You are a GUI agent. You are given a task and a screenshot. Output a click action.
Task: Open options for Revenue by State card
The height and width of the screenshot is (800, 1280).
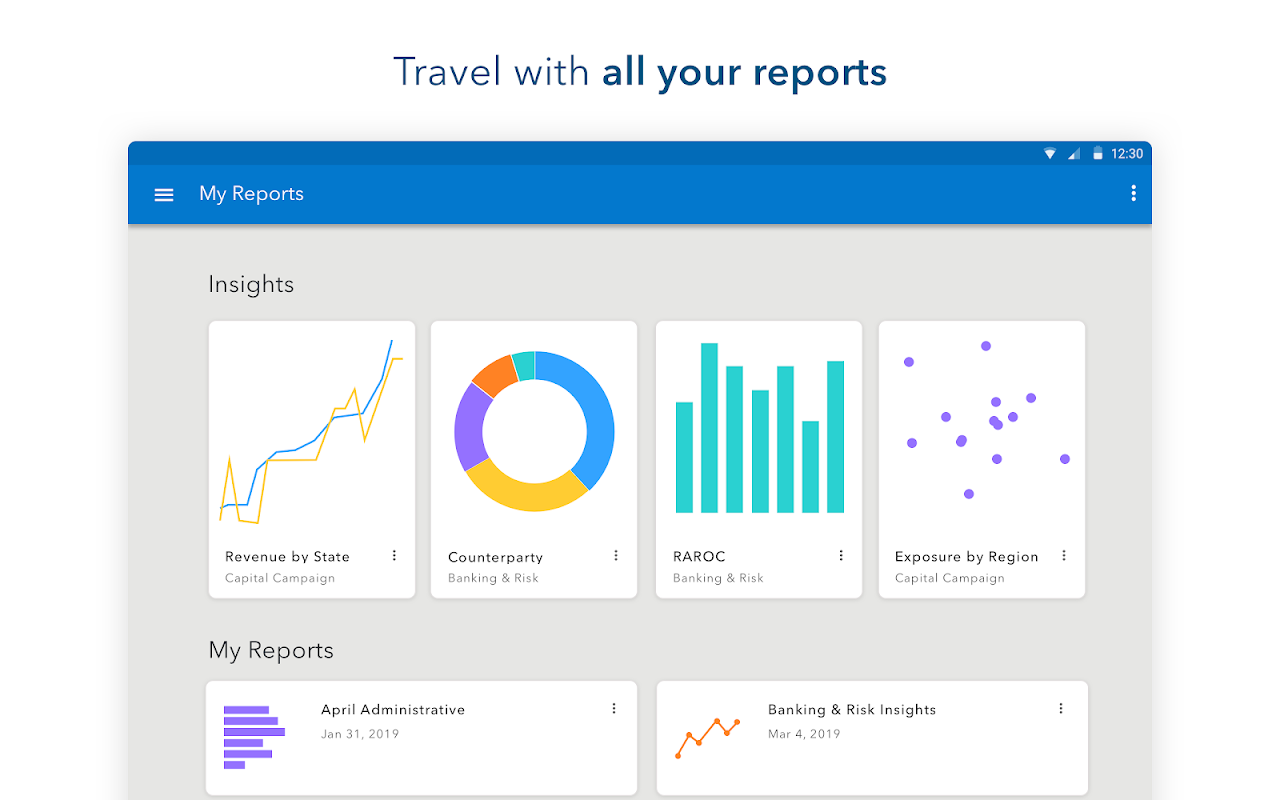(x=394, y=556)
